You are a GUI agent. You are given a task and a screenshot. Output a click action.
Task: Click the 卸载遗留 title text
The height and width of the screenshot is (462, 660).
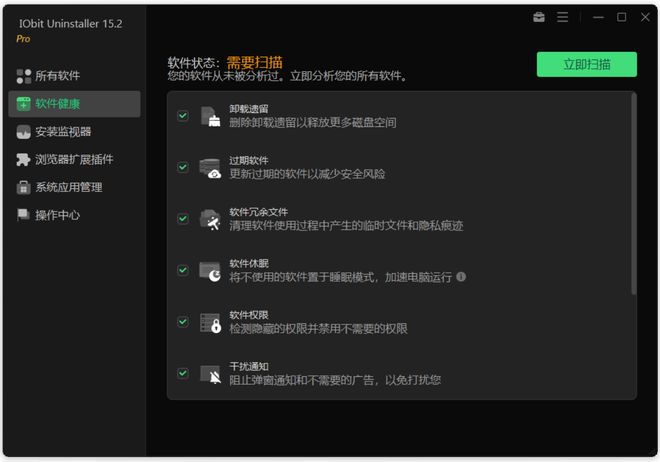tap(249, 109)
